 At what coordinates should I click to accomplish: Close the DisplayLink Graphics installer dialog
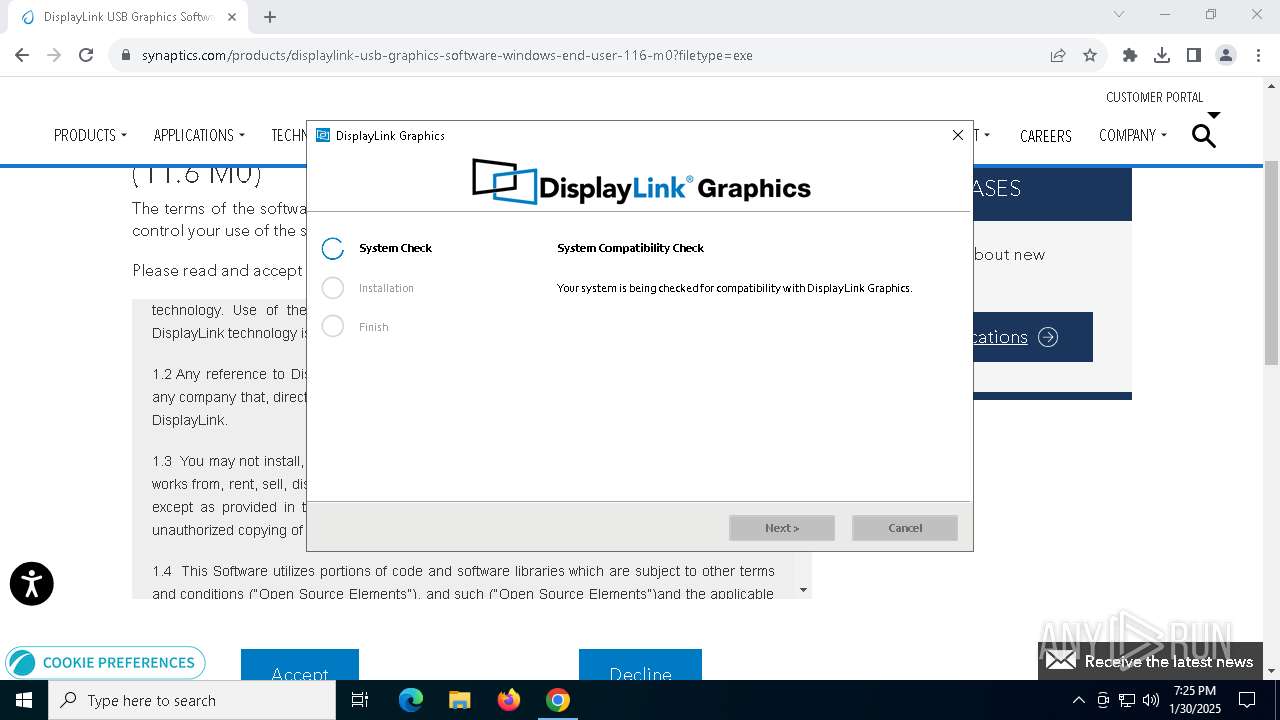(957, 135)
